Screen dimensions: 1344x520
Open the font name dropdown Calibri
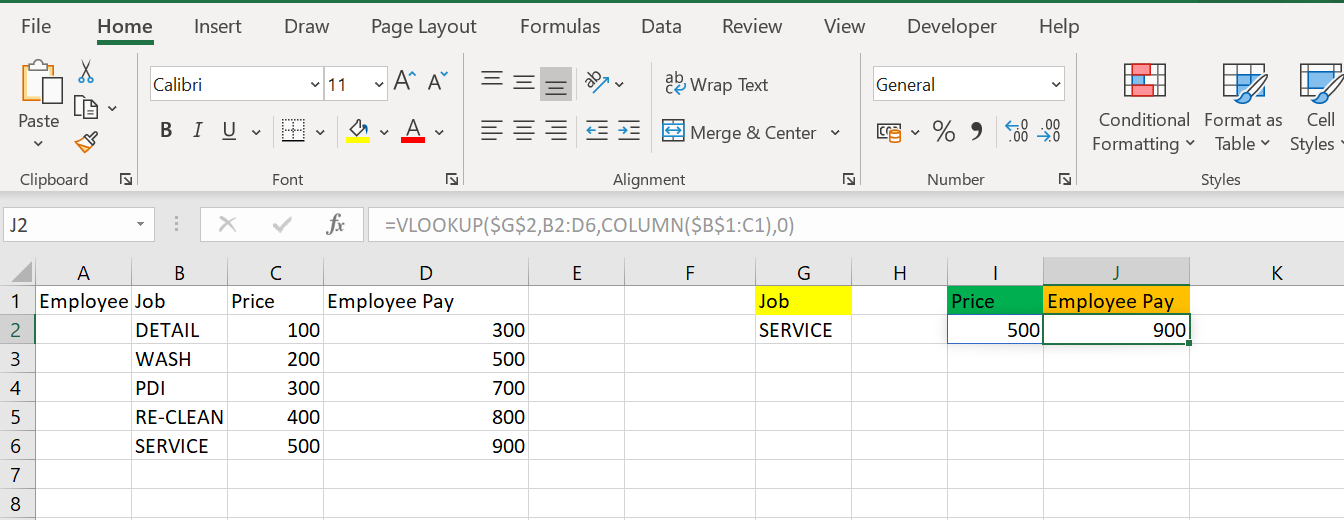(x=316, y=85)
